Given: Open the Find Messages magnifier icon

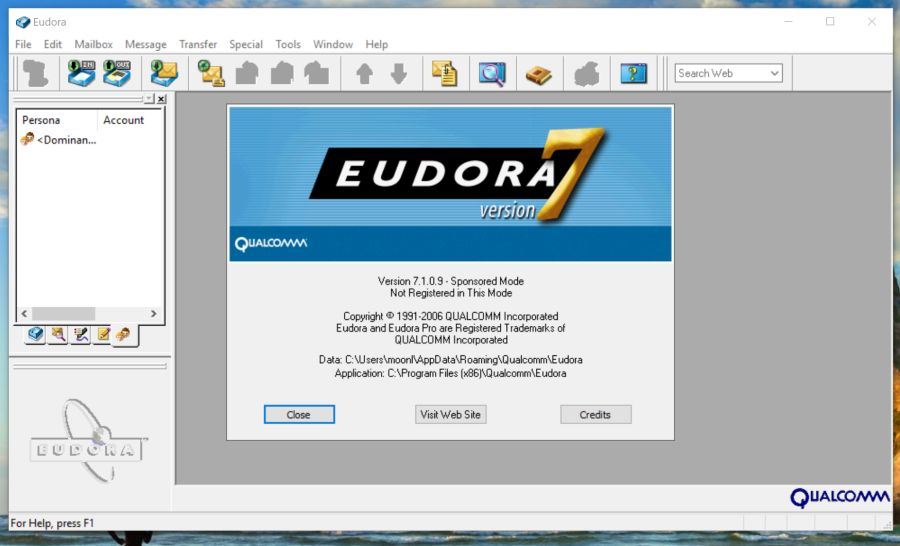Looking at the screenshot, I should point(491,73).
